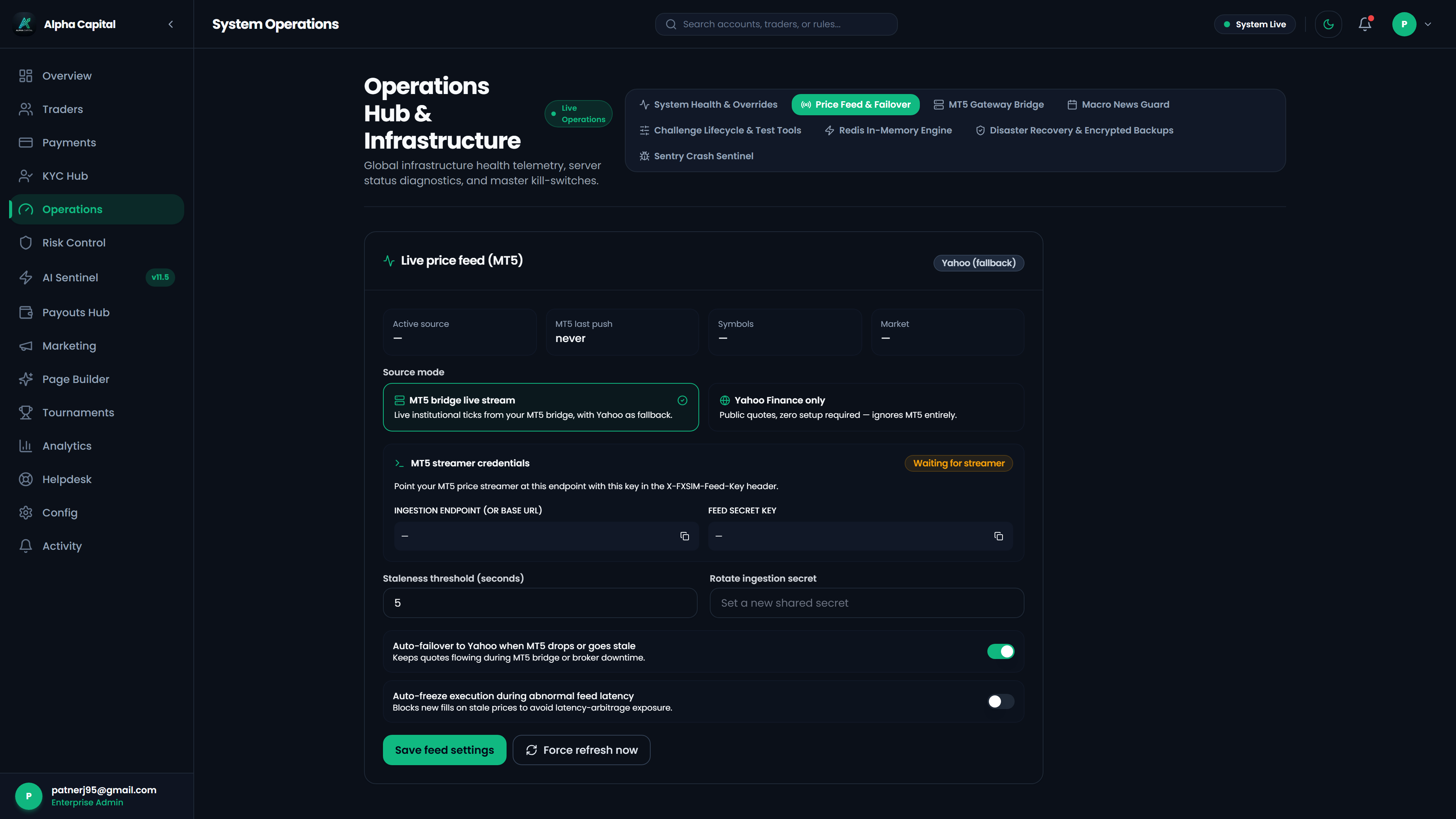The width and height of the screenshot is (1456, 819).
Task: Click the v11.5 version badge
Action: click(160, 278)
